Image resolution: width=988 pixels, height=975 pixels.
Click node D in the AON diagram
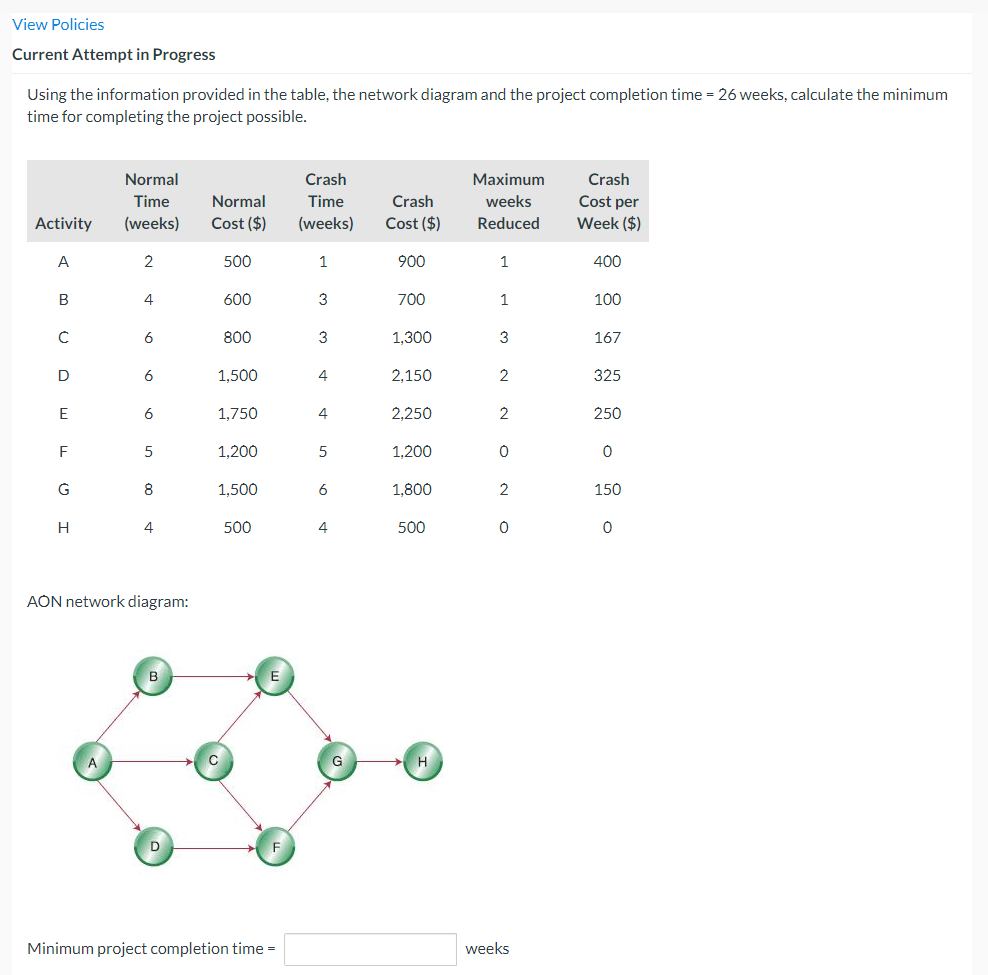(x=153, y=846)
